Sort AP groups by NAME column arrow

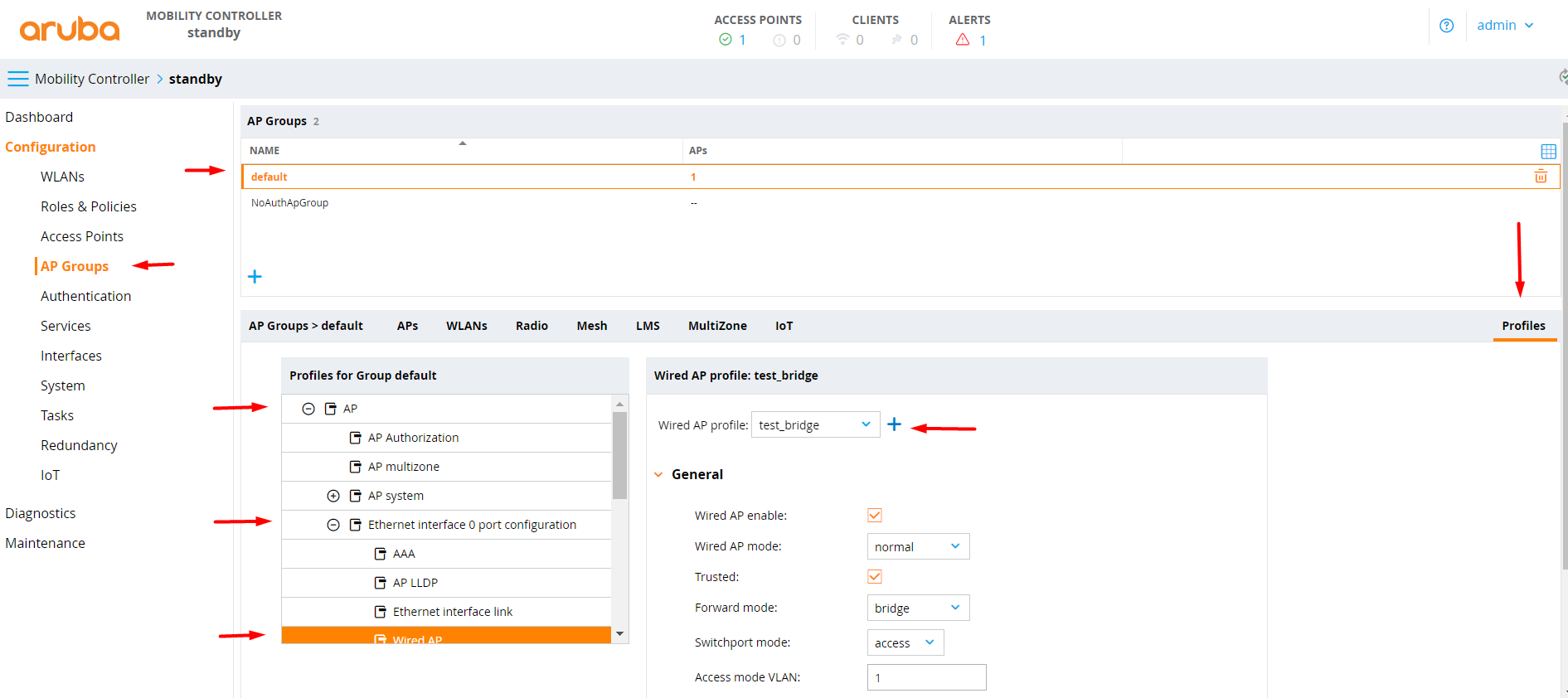463,143
